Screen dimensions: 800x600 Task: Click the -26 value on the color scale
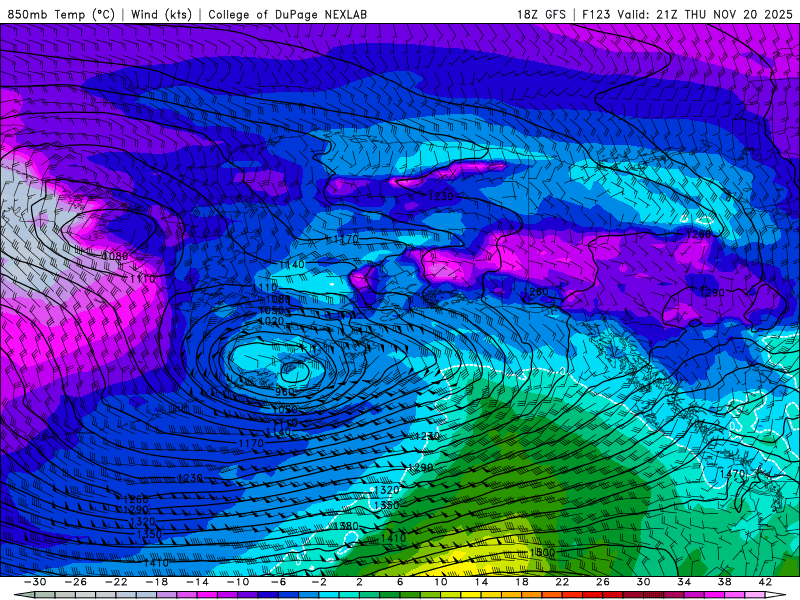click(x=76, y=582)
